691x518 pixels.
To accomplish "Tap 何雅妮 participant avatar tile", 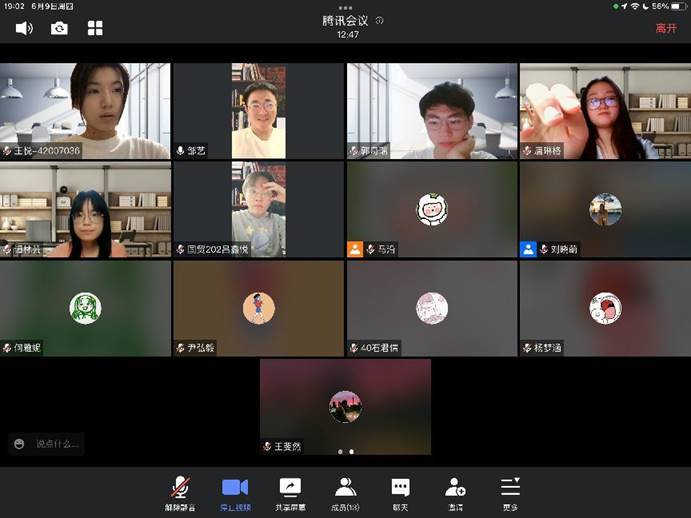I will [86, 308].
